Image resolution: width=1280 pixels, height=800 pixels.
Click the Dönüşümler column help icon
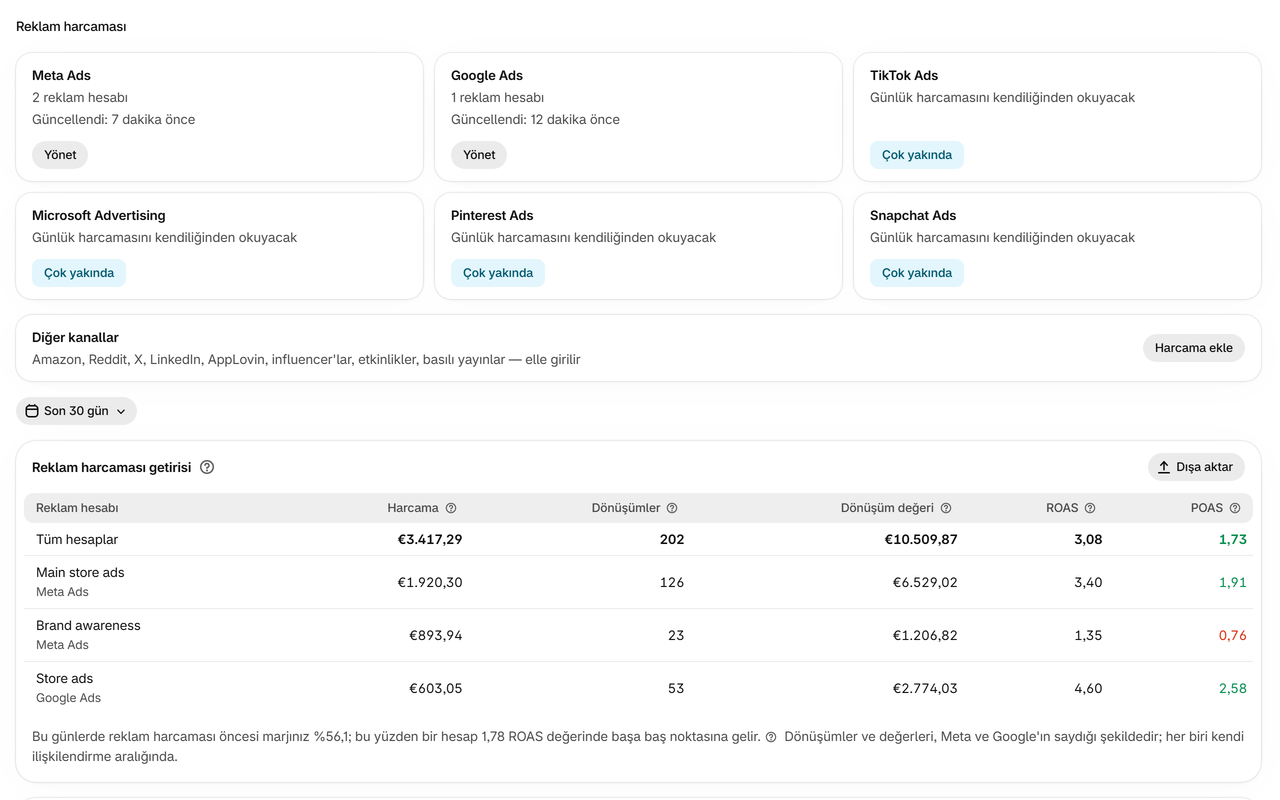pyautogui.click(x=672, y=508)
